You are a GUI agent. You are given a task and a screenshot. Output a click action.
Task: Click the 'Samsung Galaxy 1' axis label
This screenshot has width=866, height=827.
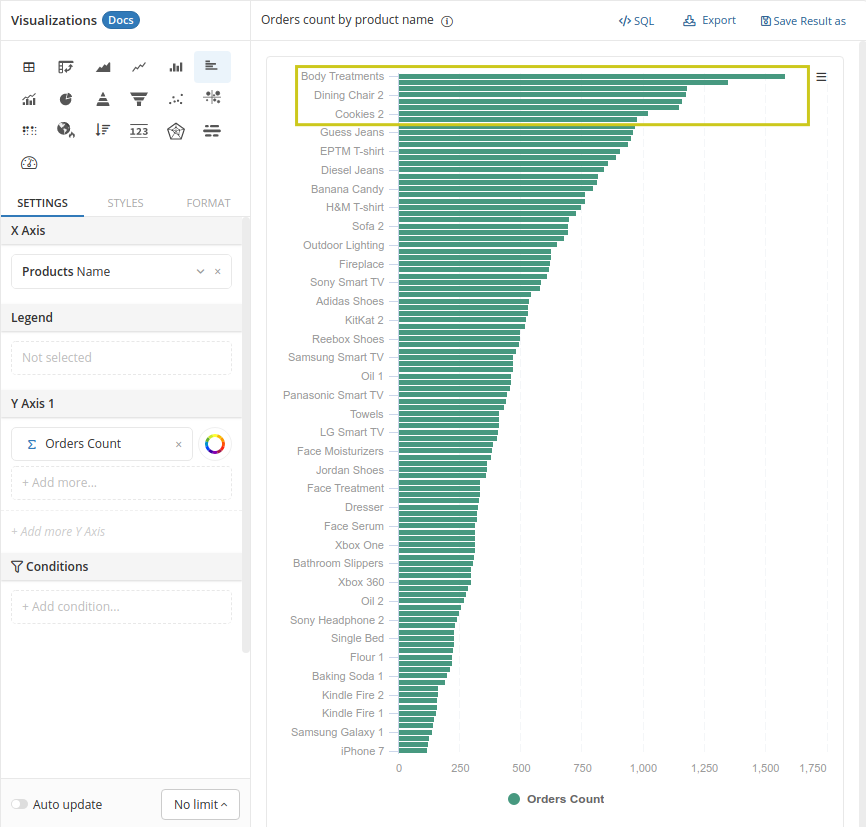(x=337, y=733)
